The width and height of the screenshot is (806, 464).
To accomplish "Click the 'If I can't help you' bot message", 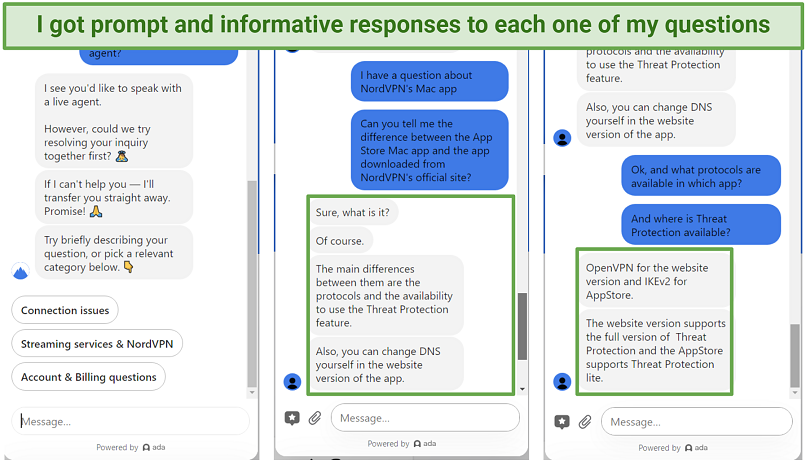I will 114,198.
